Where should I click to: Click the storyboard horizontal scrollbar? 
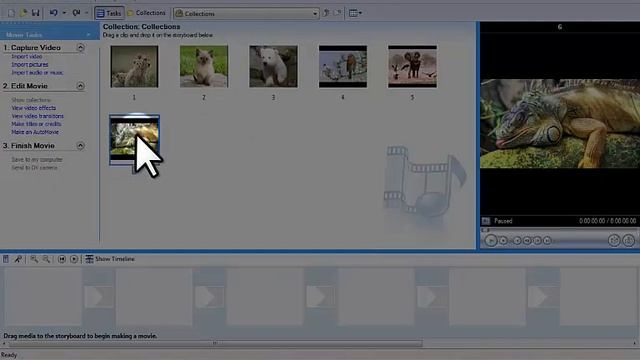click(x=215, y=343)
